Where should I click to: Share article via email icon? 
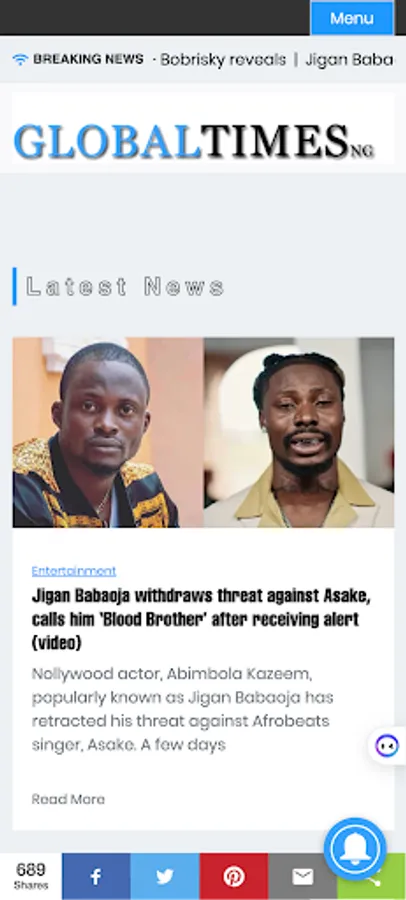(302, 876)
